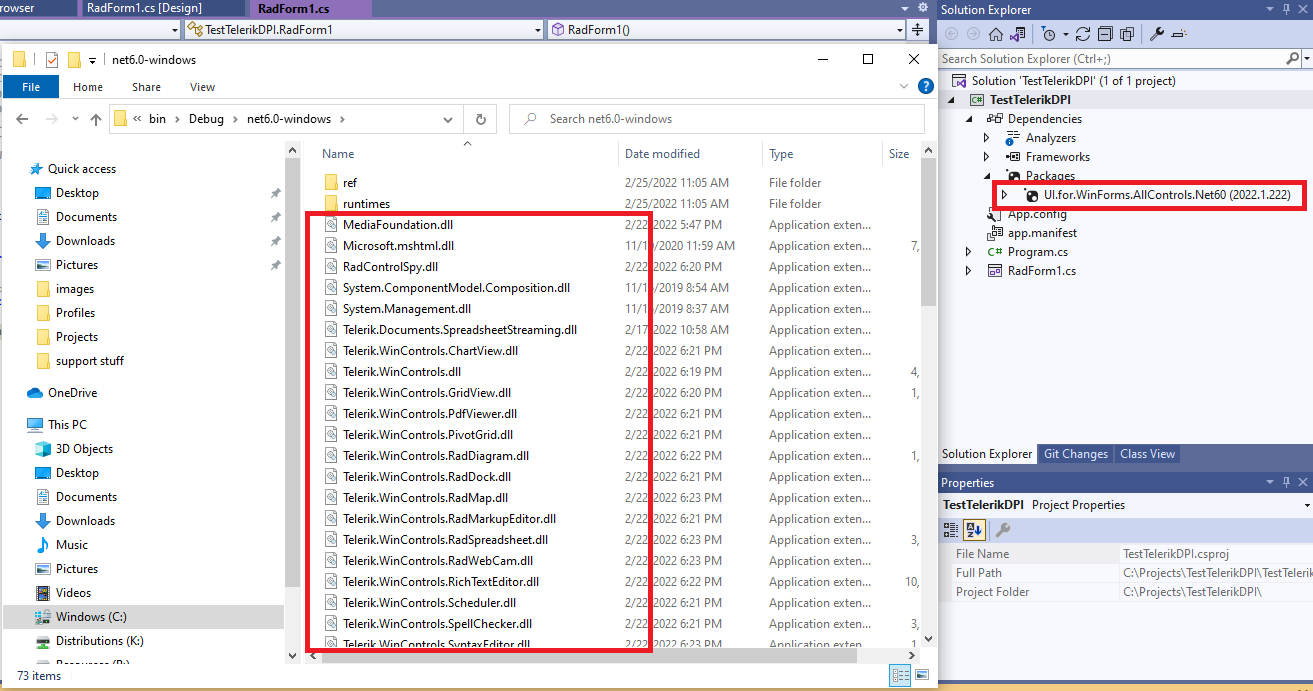Click Pending Changes Filter clock icon
Viewport: 1313px width, 691px height.
tap(1046, 34)
